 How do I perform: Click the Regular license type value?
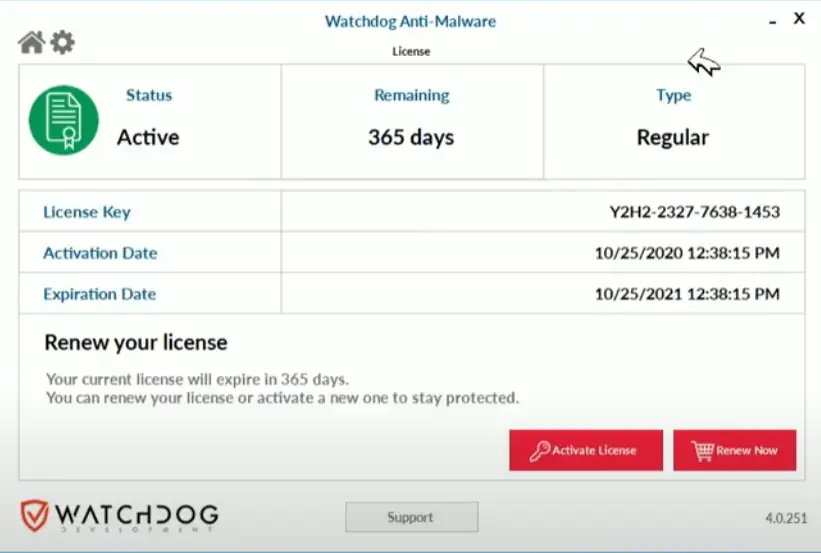(x=673, y=137)
